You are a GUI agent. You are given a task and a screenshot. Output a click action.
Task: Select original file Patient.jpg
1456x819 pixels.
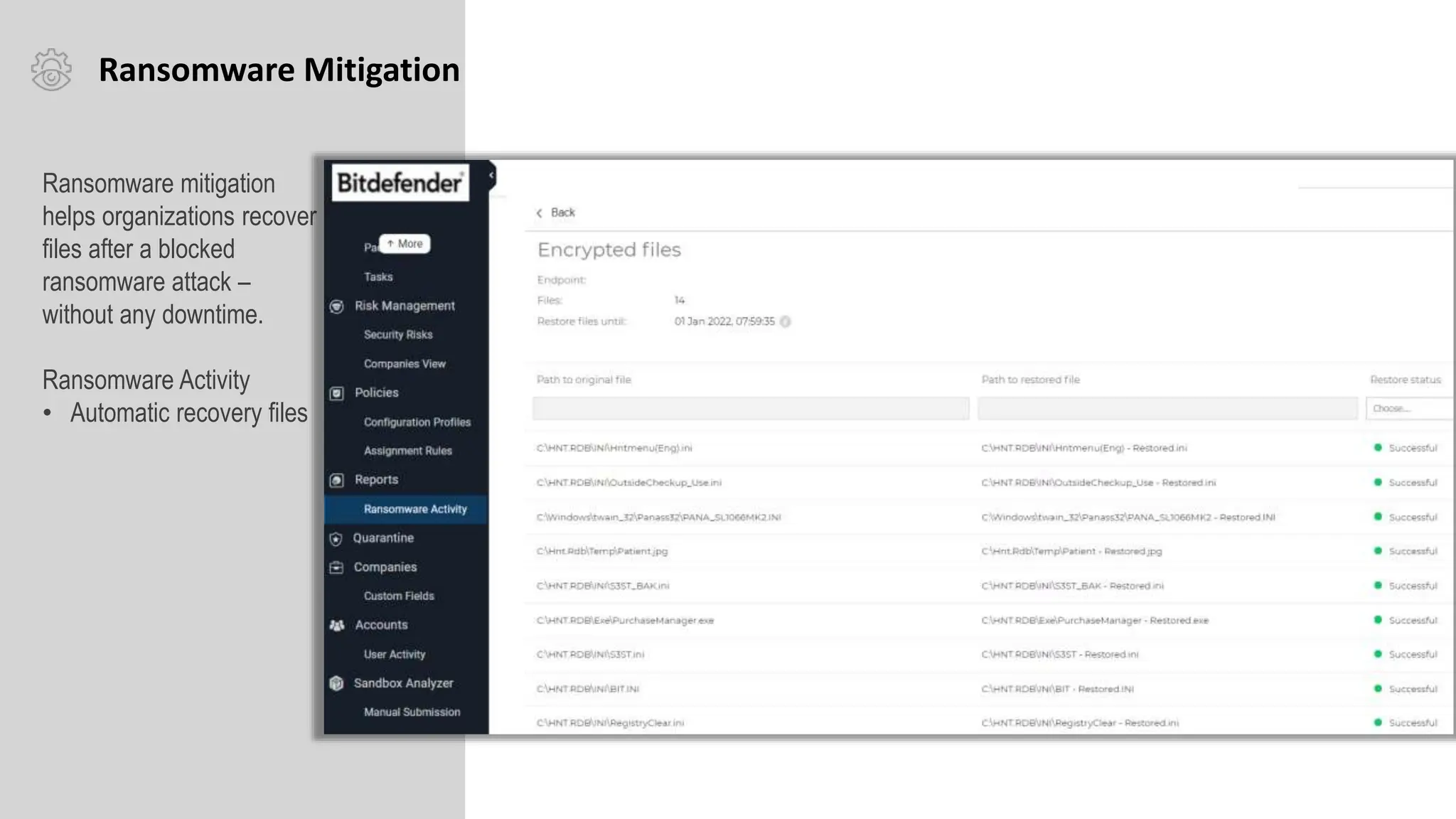pyautogui.click(x=602, y=552)
